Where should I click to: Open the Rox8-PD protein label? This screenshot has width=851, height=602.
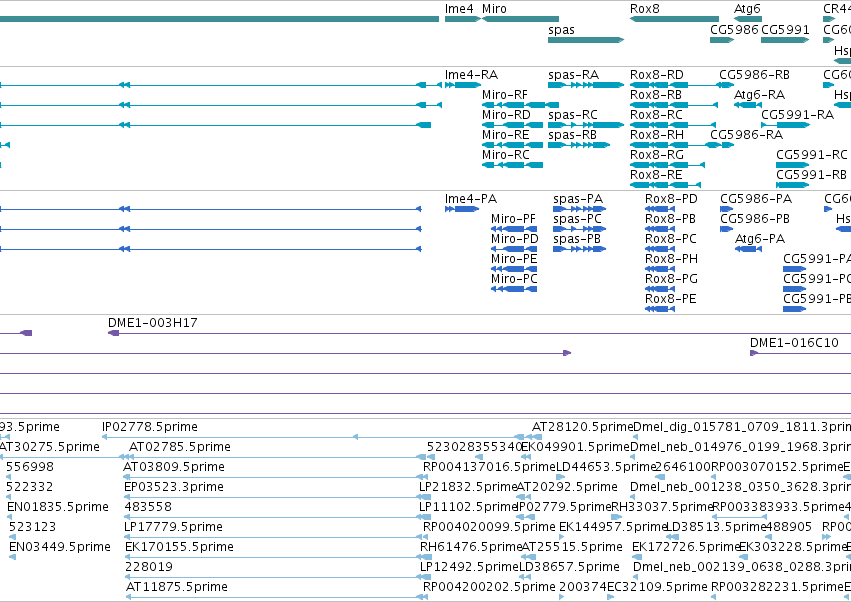point(671,199)
